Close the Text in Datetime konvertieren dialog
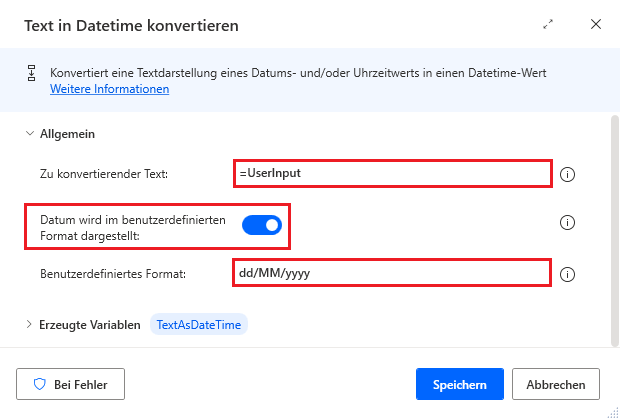 (x=595, y=24)
